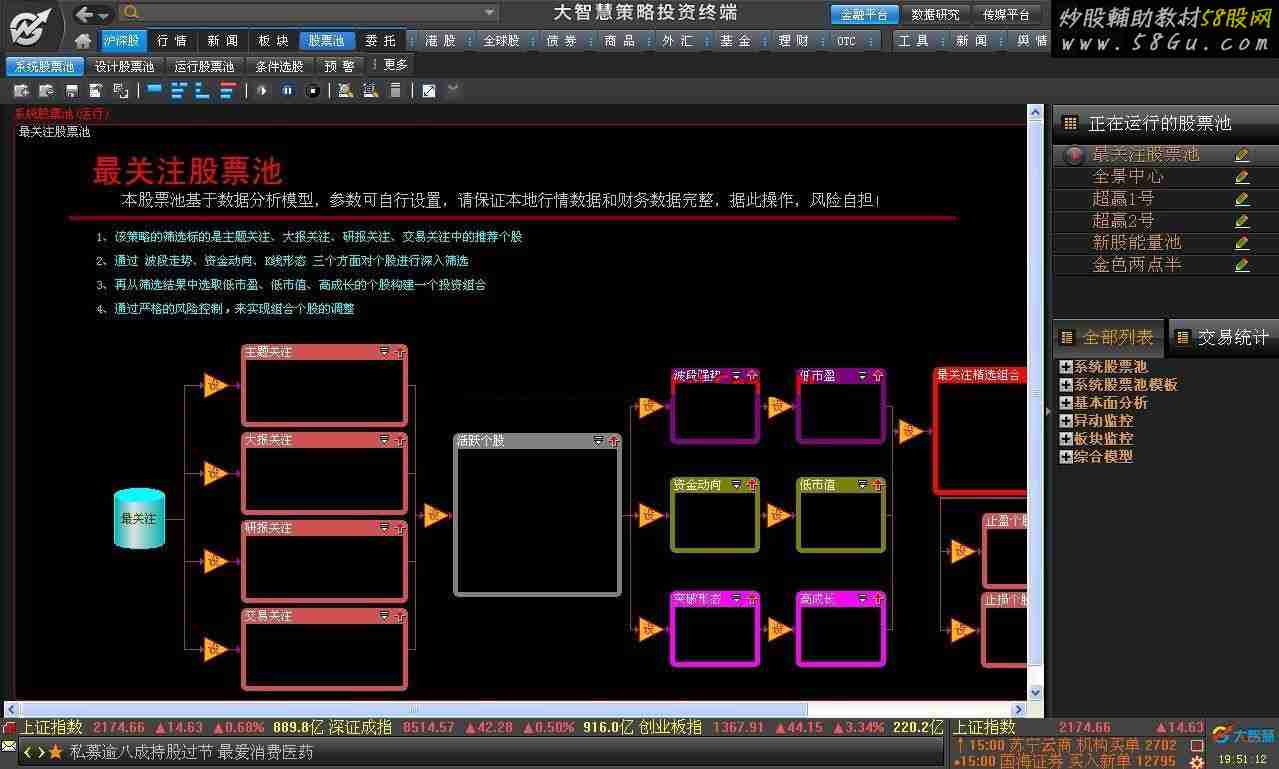
Task: Toggle pin on 交易关注 node
Action: (x=400, y=616)
